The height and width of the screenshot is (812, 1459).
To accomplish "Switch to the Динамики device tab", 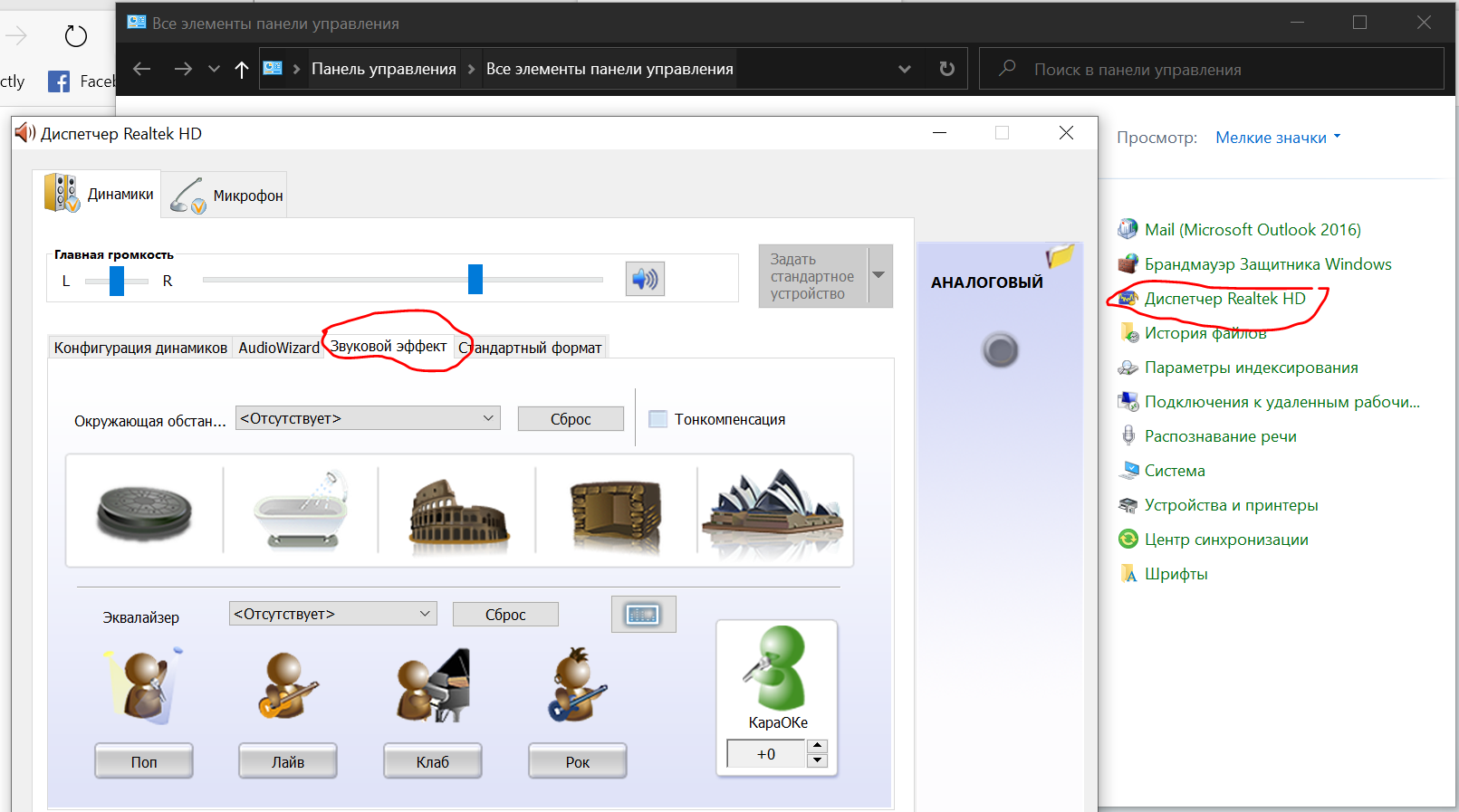I will tap(98, 194).
